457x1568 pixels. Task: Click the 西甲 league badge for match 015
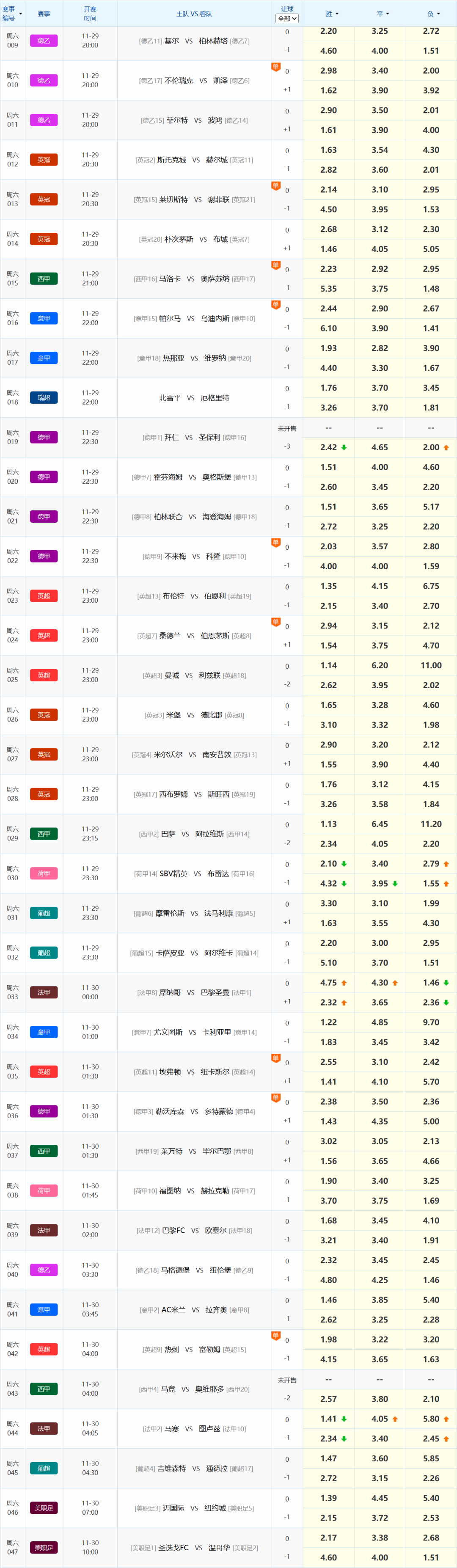tap(44, 279)
